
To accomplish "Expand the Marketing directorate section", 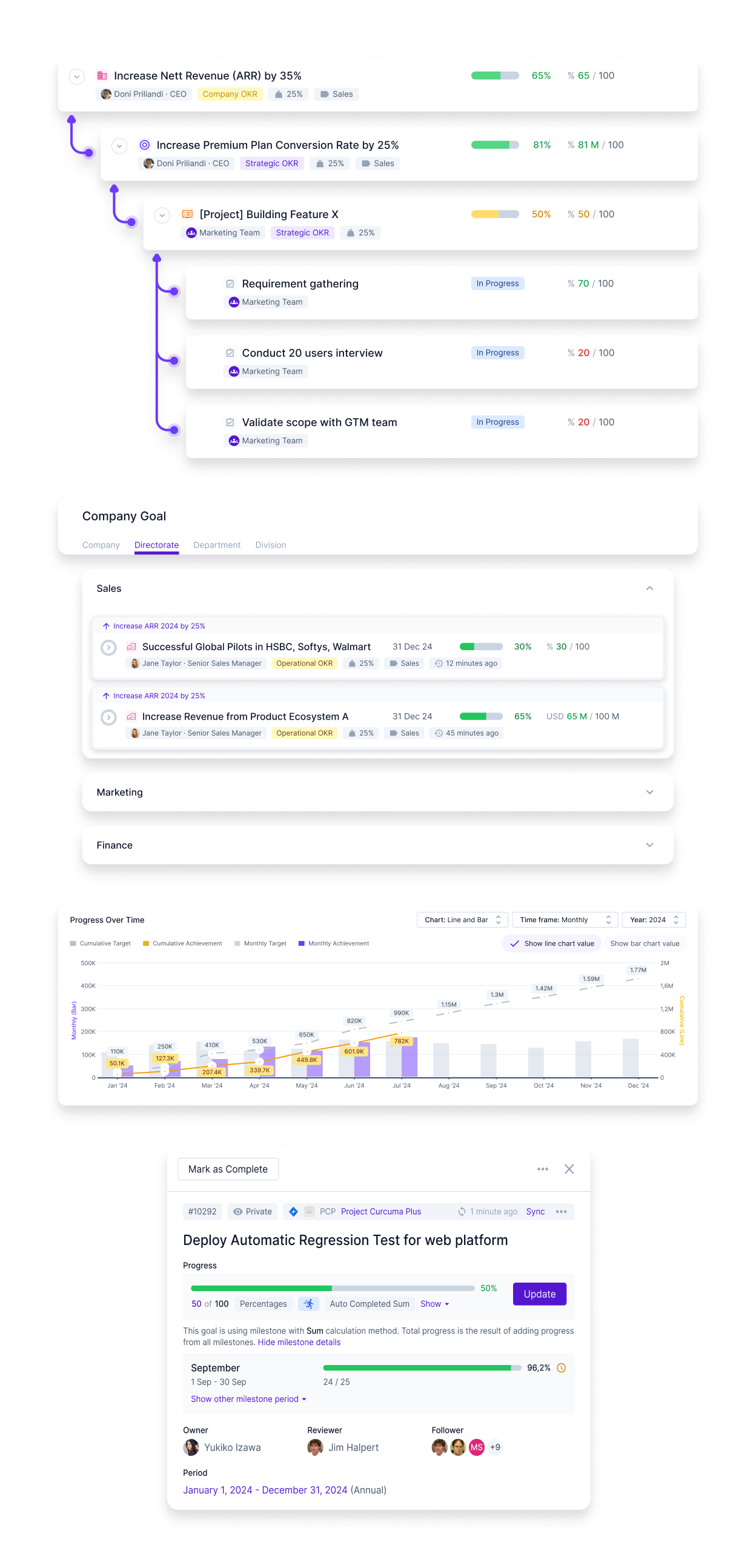I will (x=649, y=792).
